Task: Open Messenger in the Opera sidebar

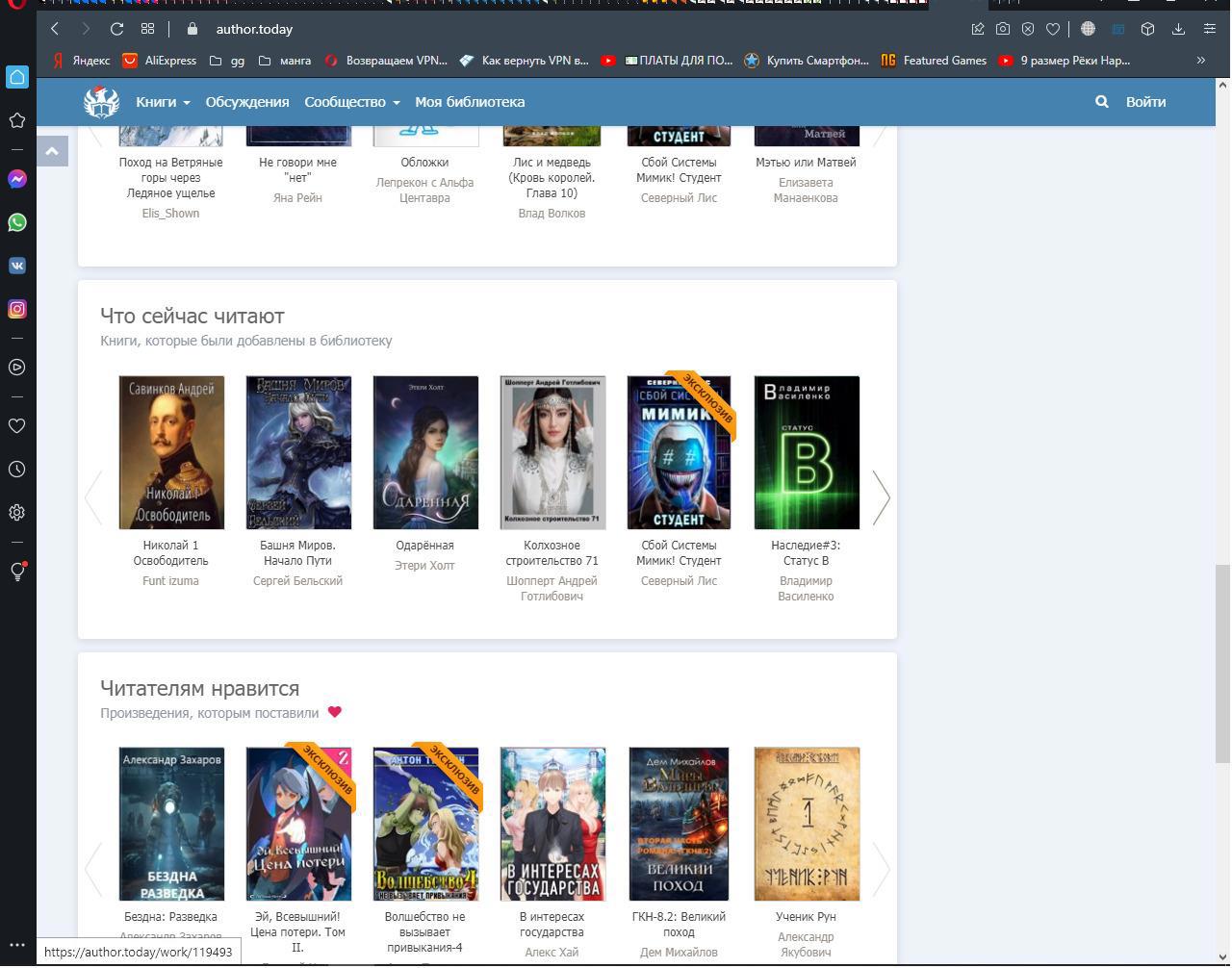Action: coord(17,179)
